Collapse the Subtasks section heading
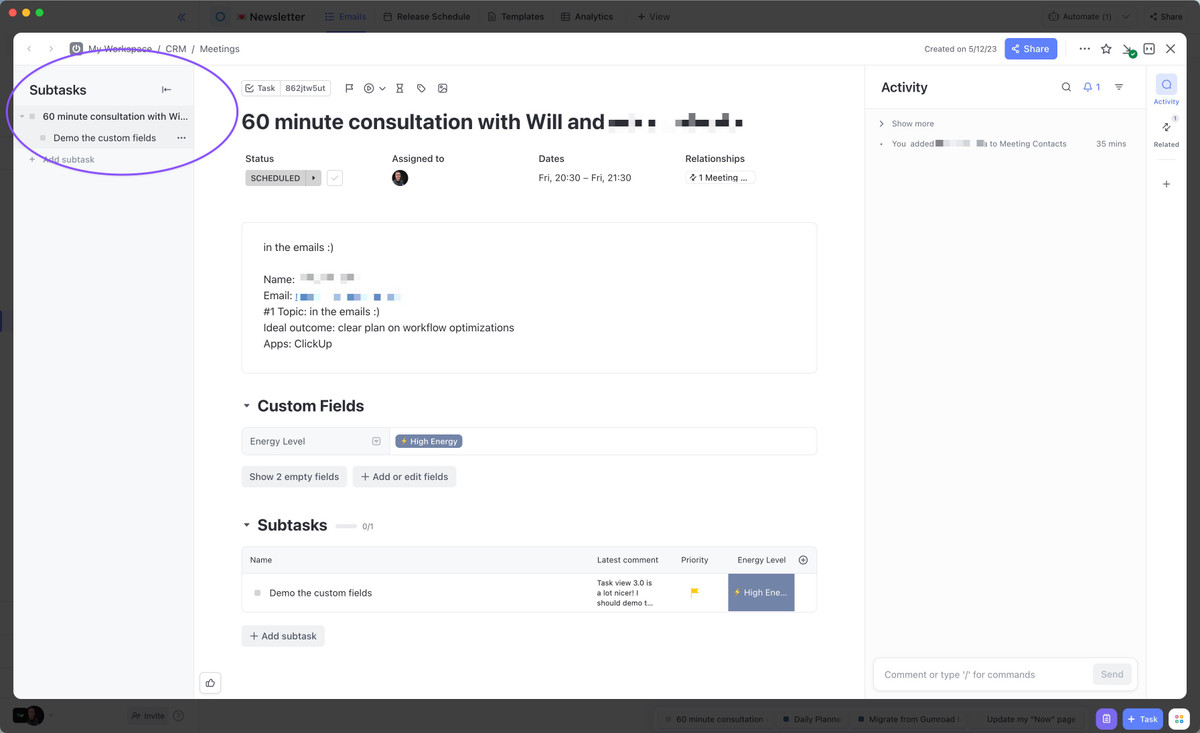Viewport: 1200px width, 733px height. tap(247, 525)
